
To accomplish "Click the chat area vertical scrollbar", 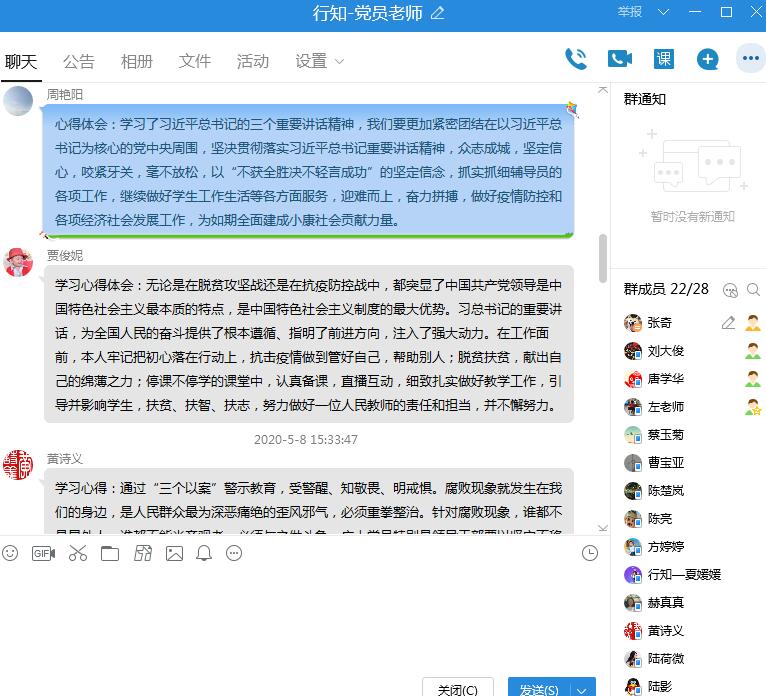I will pyautogui.click(x=602, y=258).
